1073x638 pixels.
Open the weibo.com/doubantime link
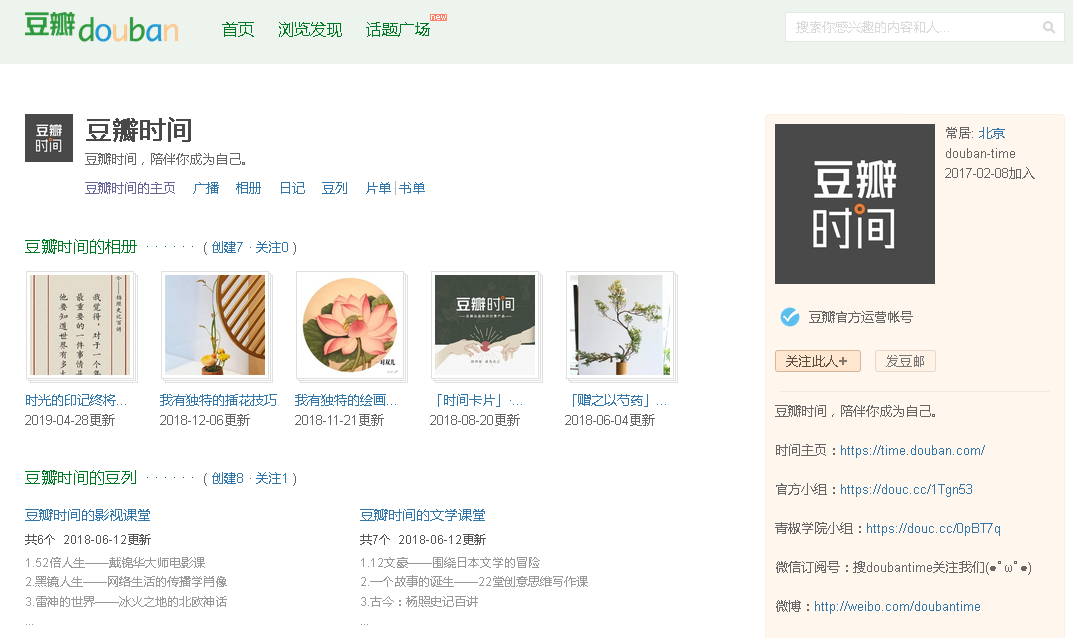coord(897,607)
